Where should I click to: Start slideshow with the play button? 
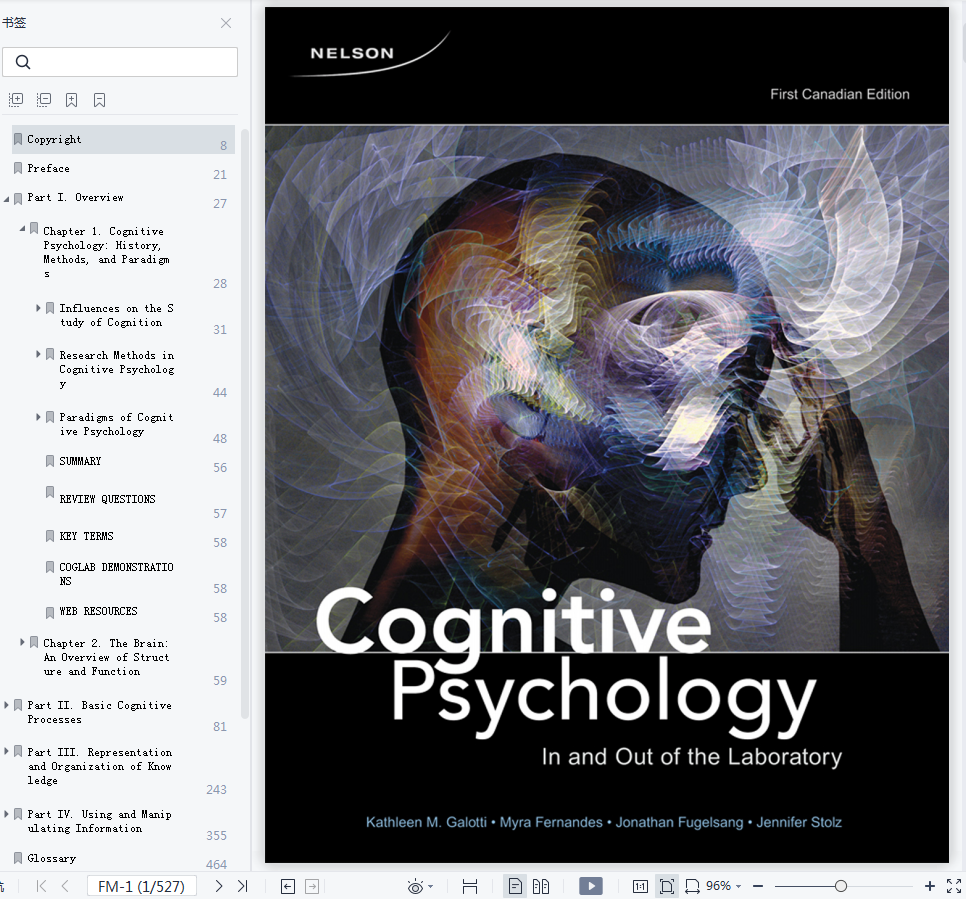pyautogui.click(x=591, y=886)
